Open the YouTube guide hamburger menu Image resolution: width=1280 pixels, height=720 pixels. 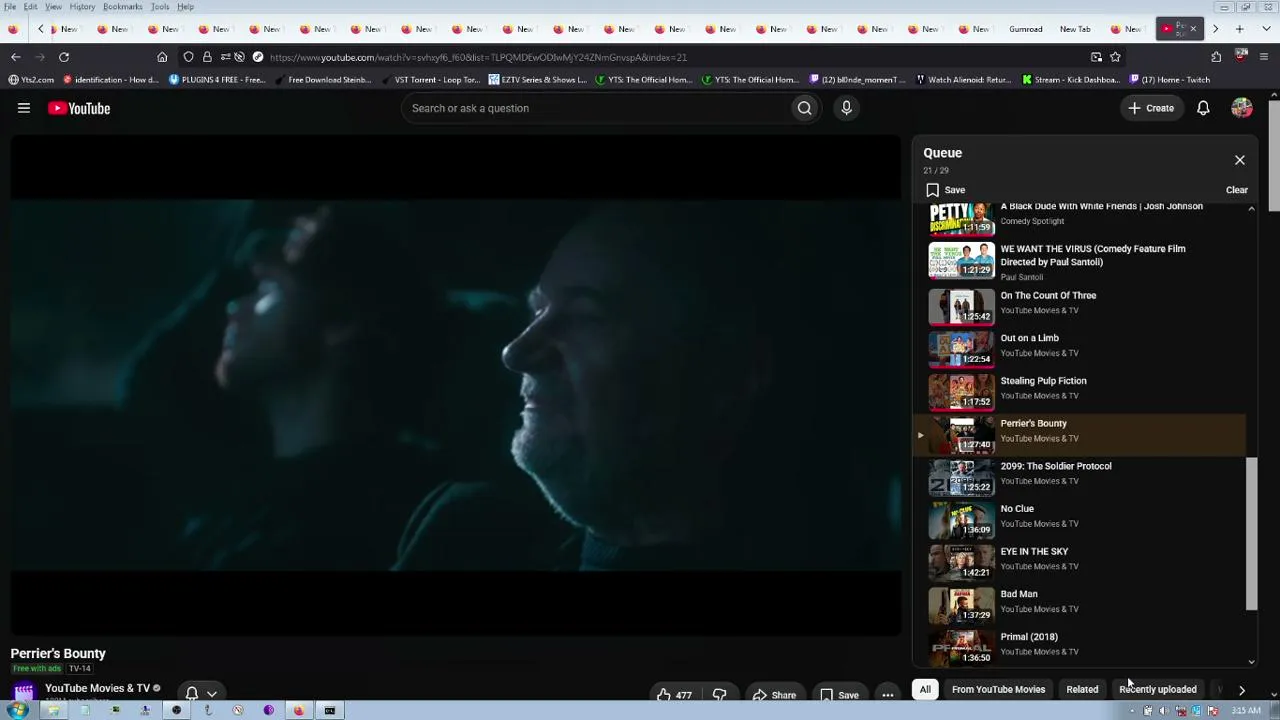click(x=24, y=108)
